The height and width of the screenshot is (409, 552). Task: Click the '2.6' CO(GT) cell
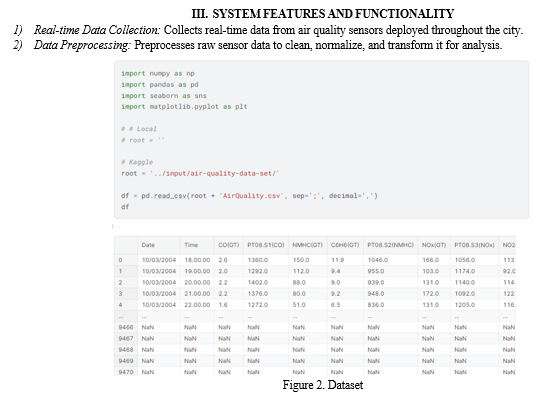click(223, 260)
